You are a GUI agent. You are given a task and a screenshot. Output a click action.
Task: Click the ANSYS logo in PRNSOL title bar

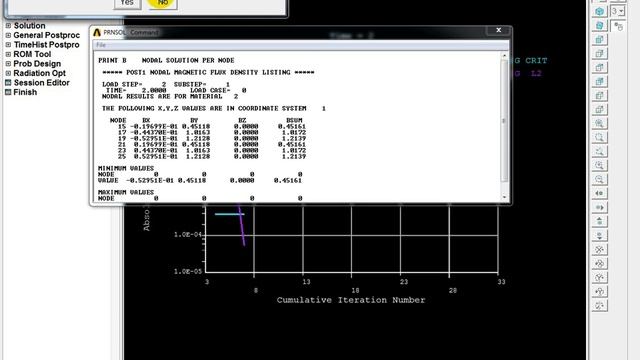click(x=97, y=32)
